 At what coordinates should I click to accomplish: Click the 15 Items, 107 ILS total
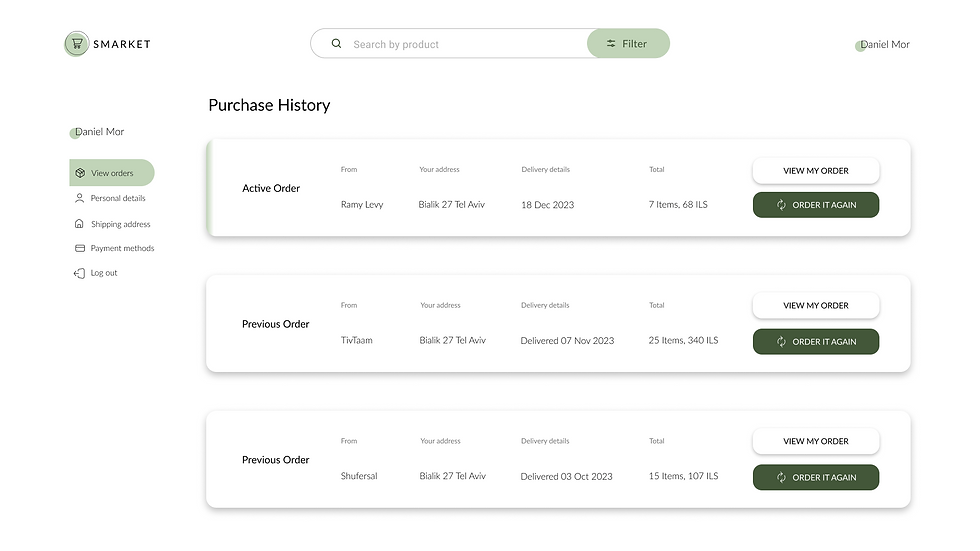click(x=683, y=476)
